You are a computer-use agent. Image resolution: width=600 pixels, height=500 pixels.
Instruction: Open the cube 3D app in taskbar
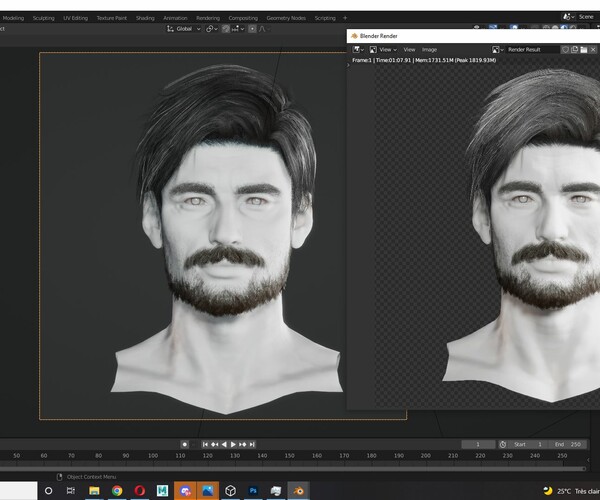(230, 490)
